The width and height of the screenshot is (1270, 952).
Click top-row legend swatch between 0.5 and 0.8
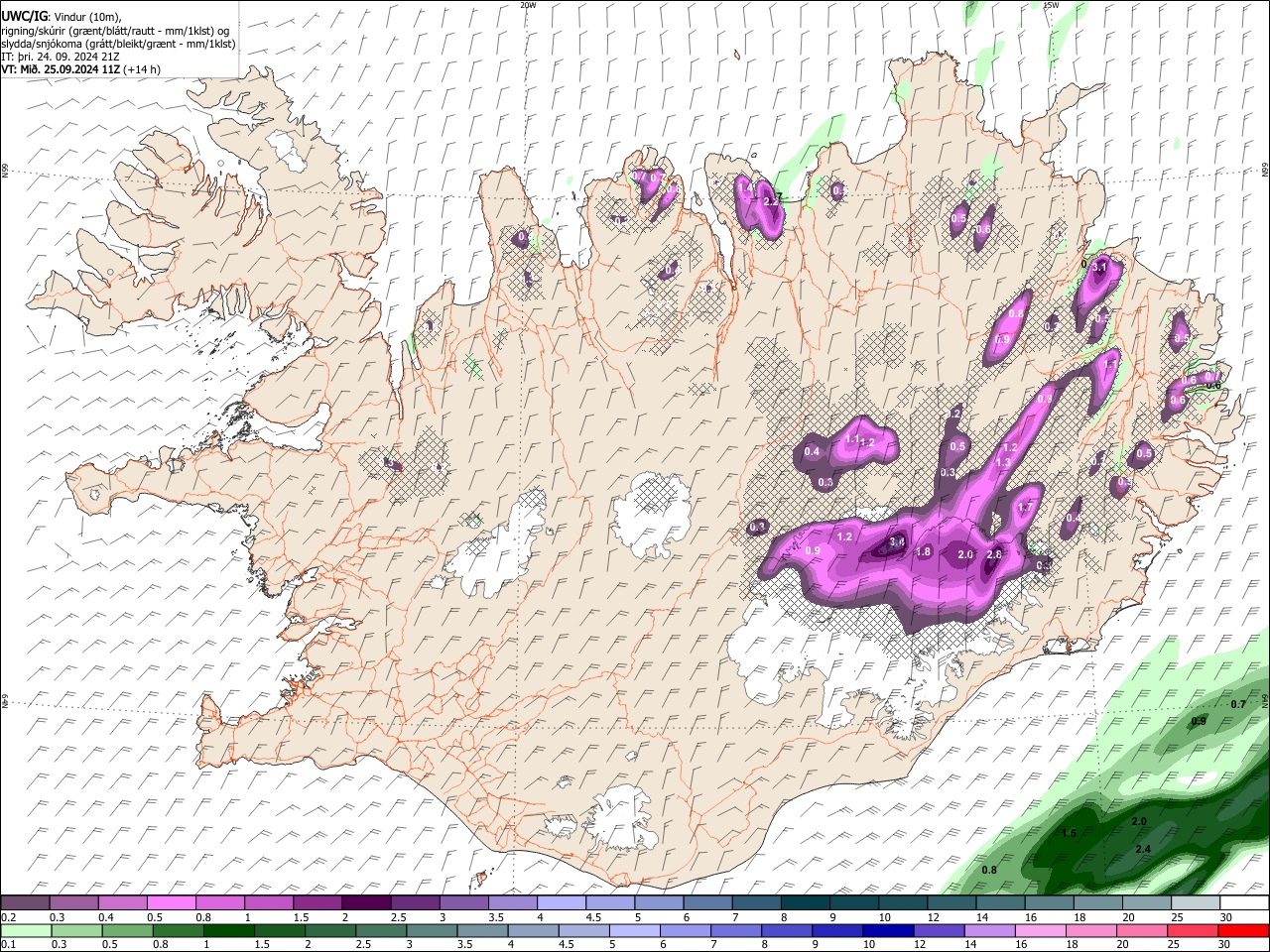[172, 903]
